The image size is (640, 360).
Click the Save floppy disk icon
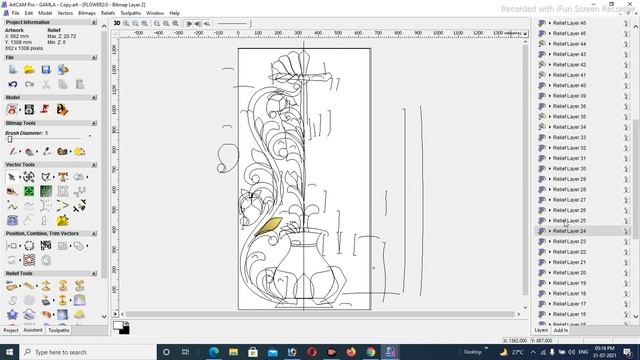(x=46, y=69)
